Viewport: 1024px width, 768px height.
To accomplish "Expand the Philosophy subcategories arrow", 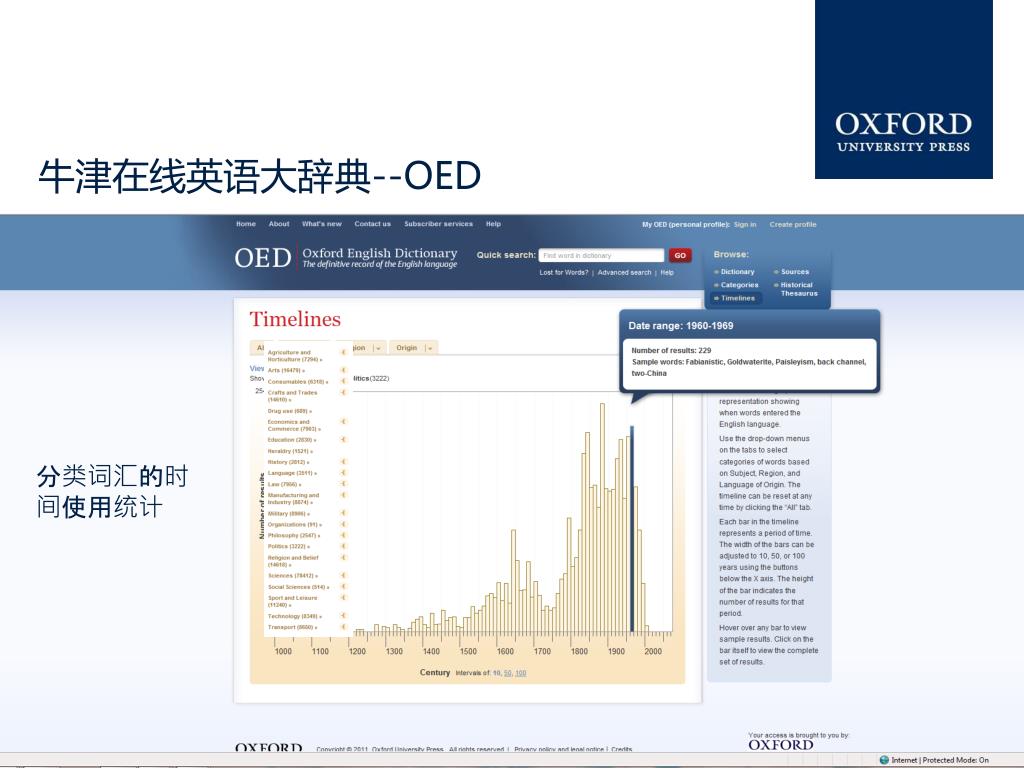I will coord(344,536).
